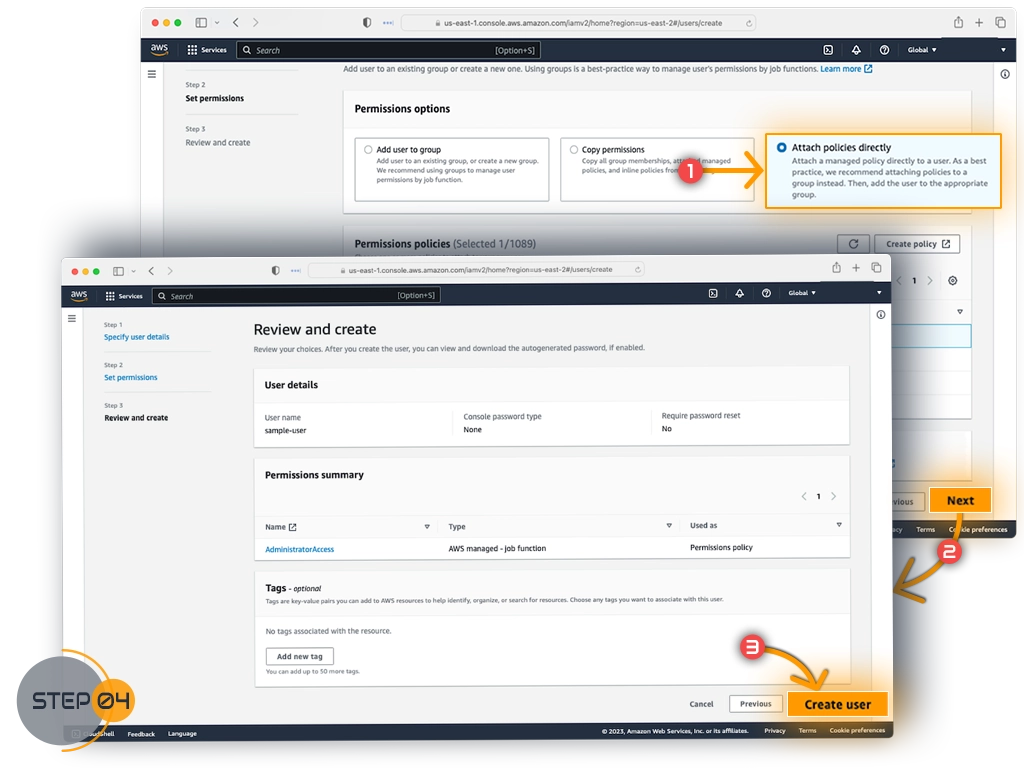Open notifications bell in front console header
The width and height of the screenshot is (1024, 768).
click(x=739, y=293)
